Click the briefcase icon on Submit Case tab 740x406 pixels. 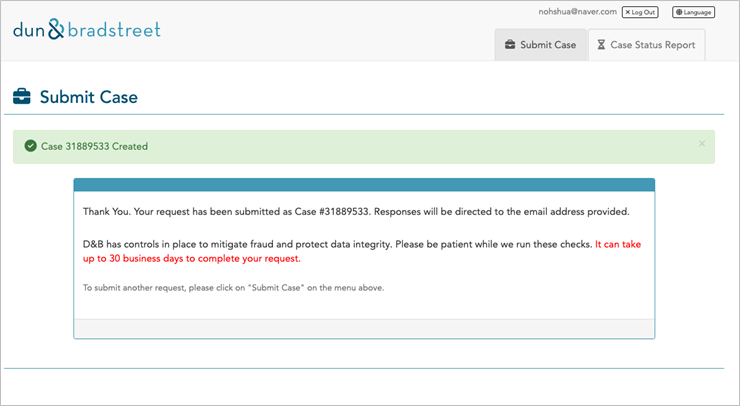(510, 45)
